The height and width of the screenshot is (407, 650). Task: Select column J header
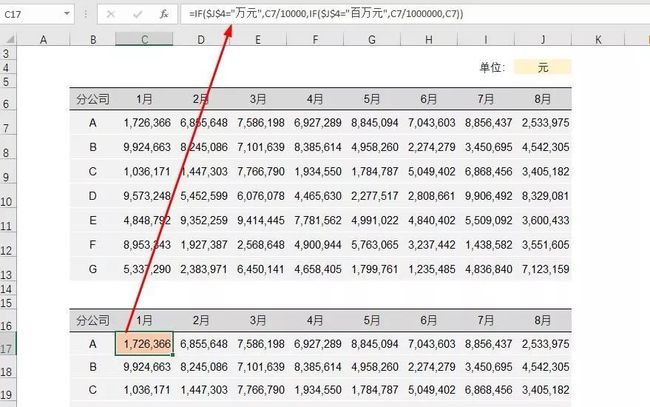click(x=543, y=39)
